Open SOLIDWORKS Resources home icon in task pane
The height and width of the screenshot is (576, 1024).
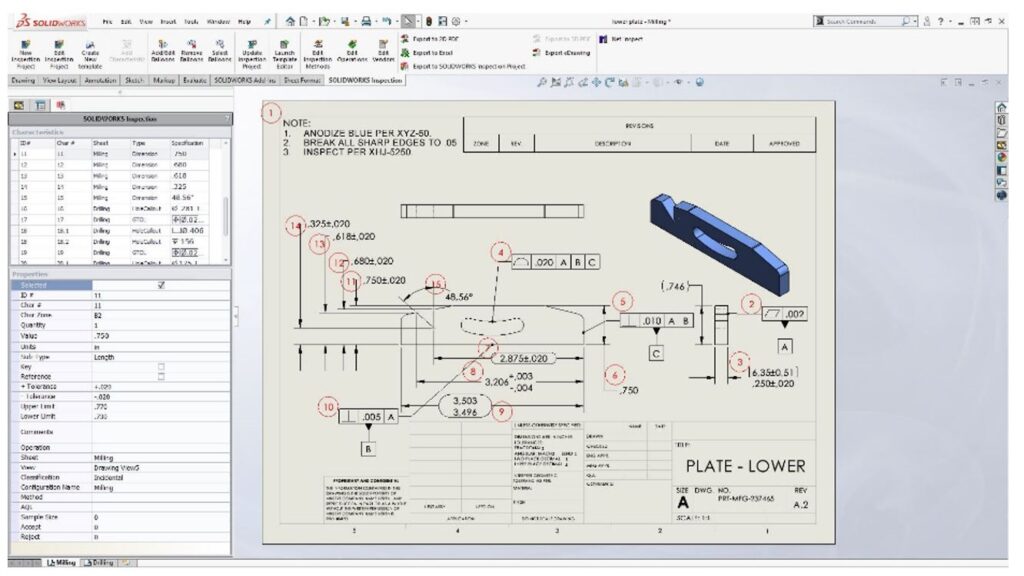pos(1001,107)
